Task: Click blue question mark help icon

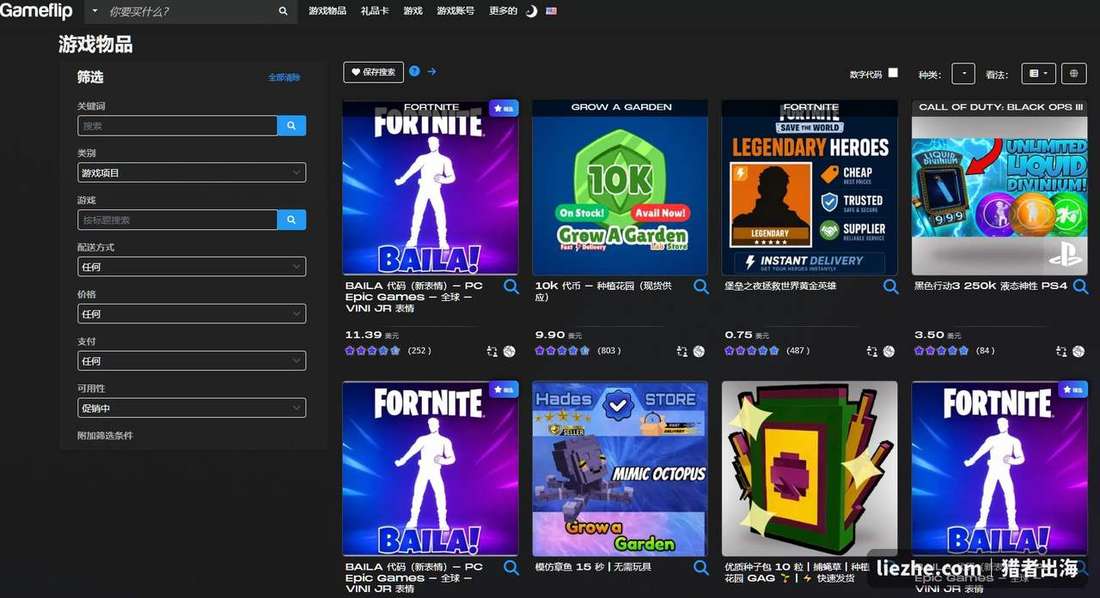Action: coord(415,71)
